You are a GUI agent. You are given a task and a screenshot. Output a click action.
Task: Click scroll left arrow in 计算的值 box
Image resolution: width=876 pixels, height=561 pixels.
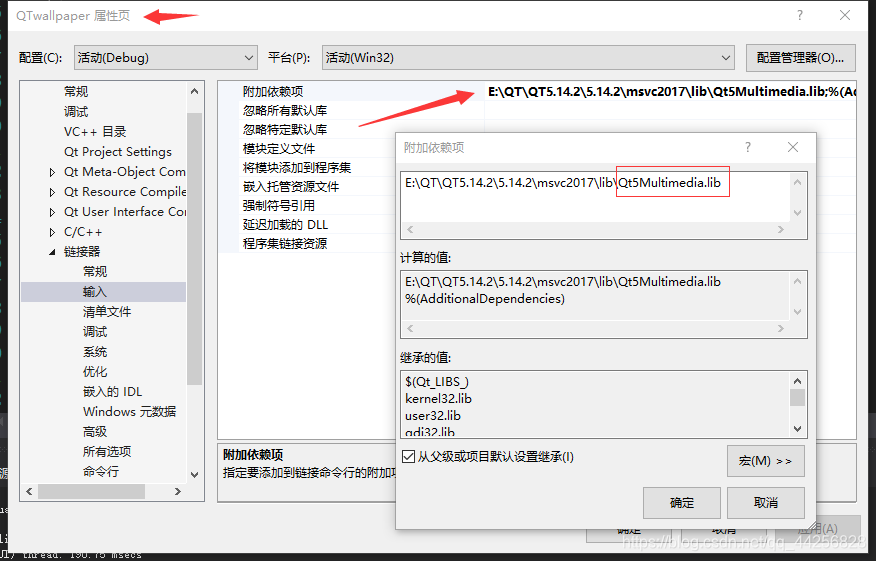(410, 329)
